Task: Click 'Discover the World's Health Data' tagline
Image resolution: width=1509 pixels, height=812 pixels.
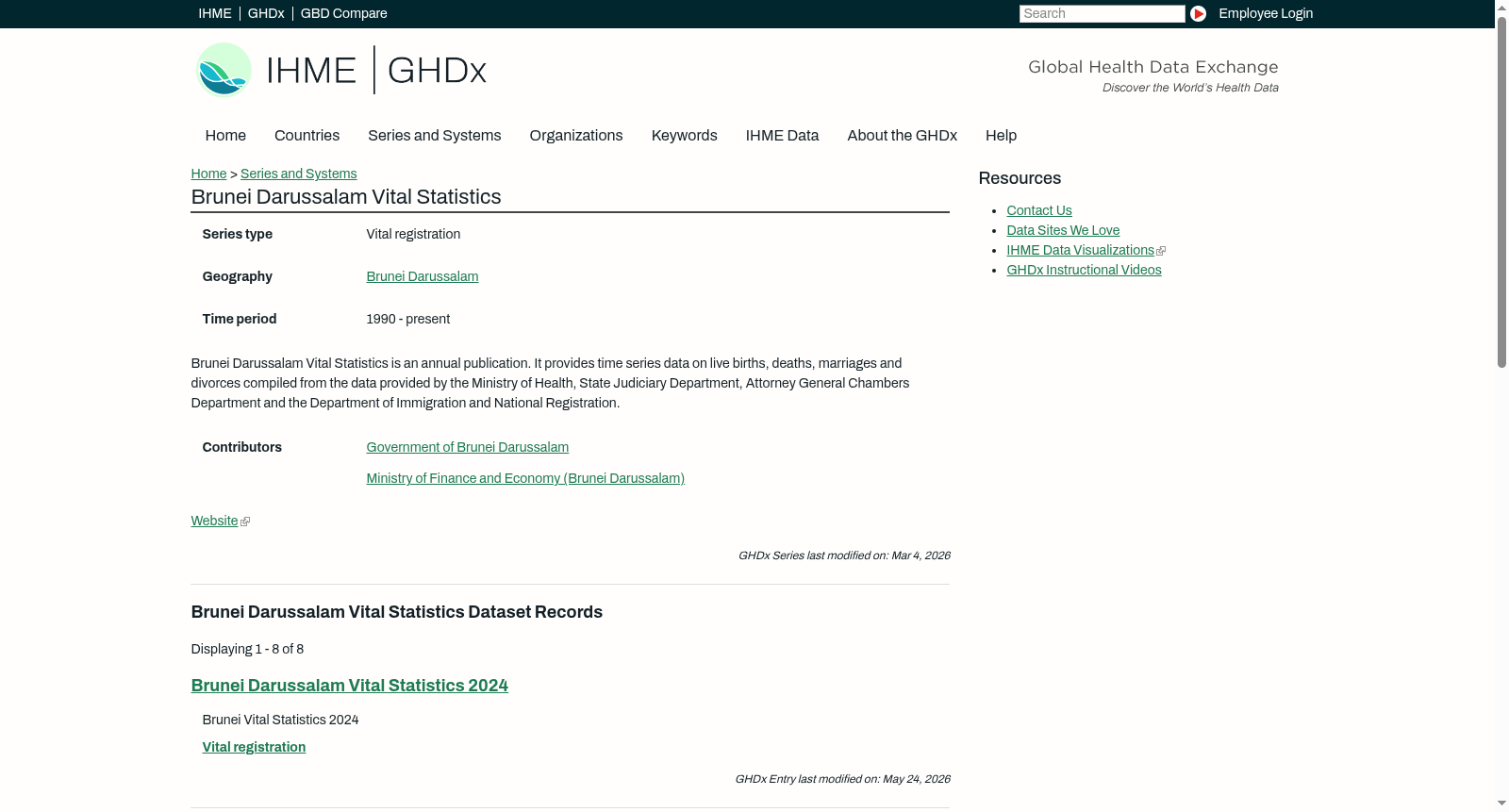Action: pyautogui.click(x=1190, y=88)
